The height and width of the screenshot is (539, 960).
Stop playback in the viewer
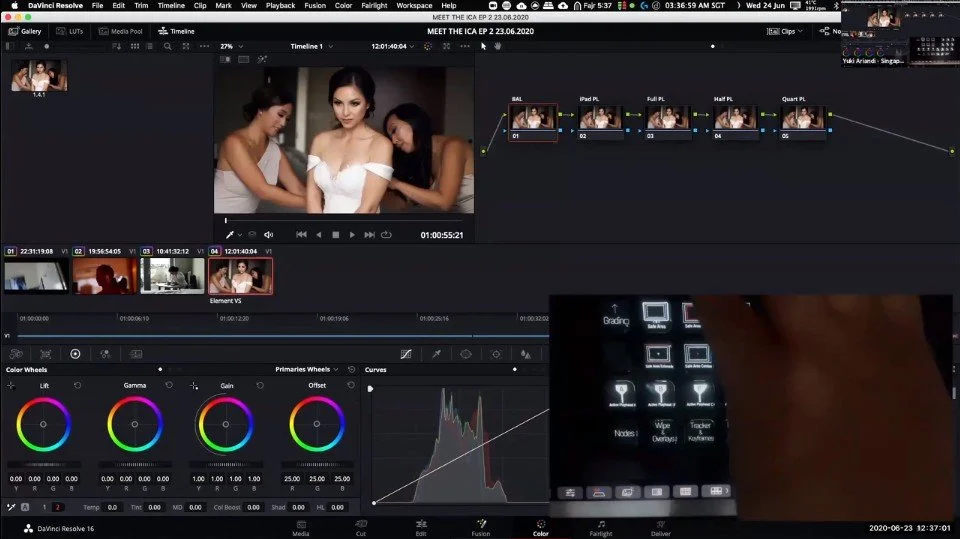coord(336,235)
